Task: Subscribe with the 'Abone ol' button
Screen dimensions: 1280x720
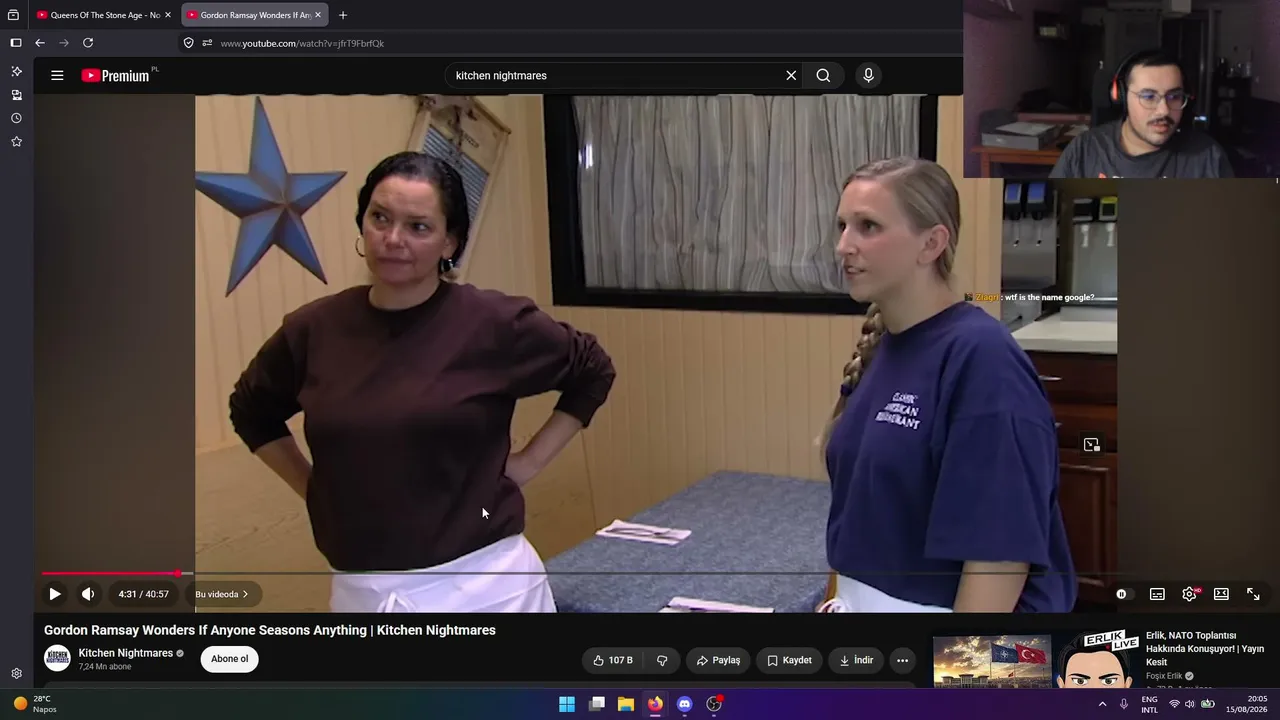Action: click(230, 659)
